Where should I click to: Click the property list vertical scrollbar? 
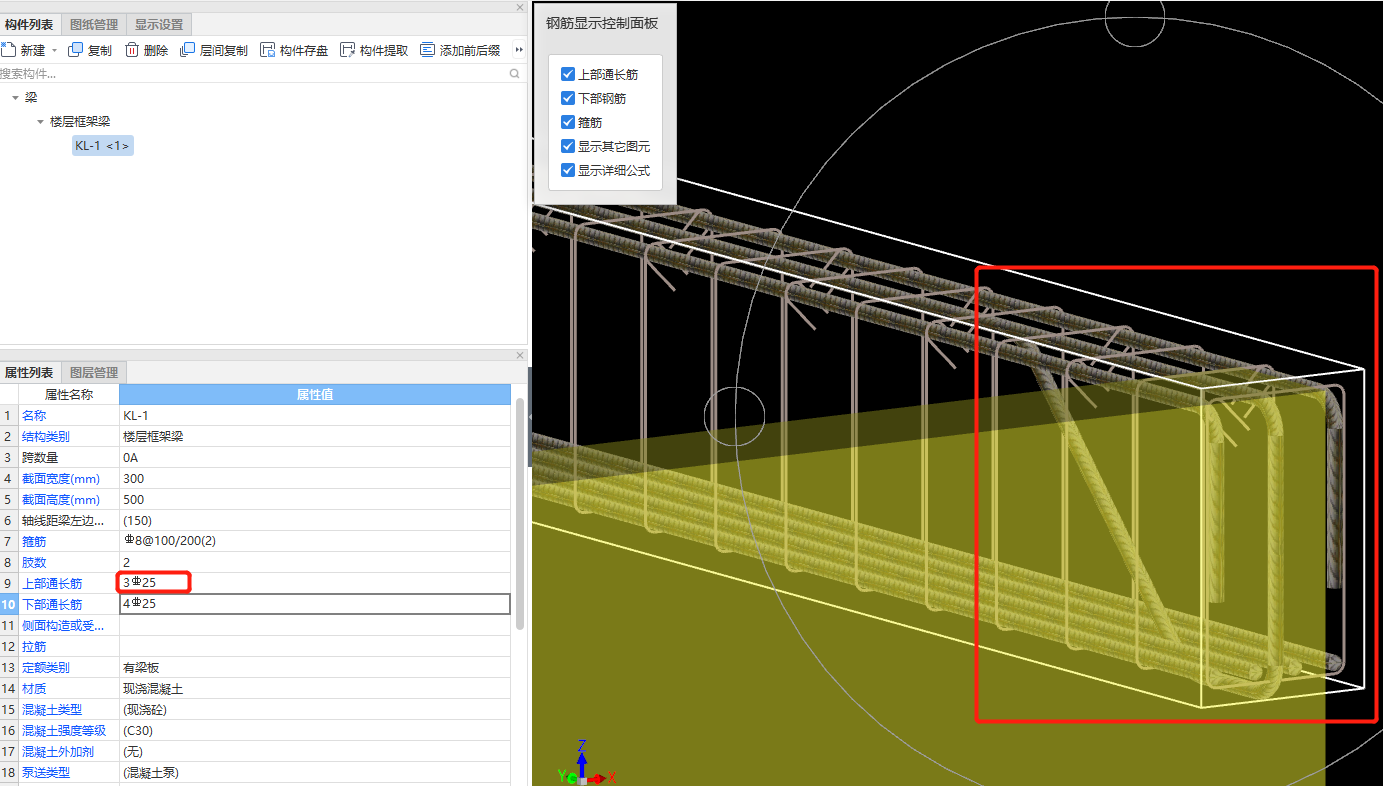click(519, 513)
